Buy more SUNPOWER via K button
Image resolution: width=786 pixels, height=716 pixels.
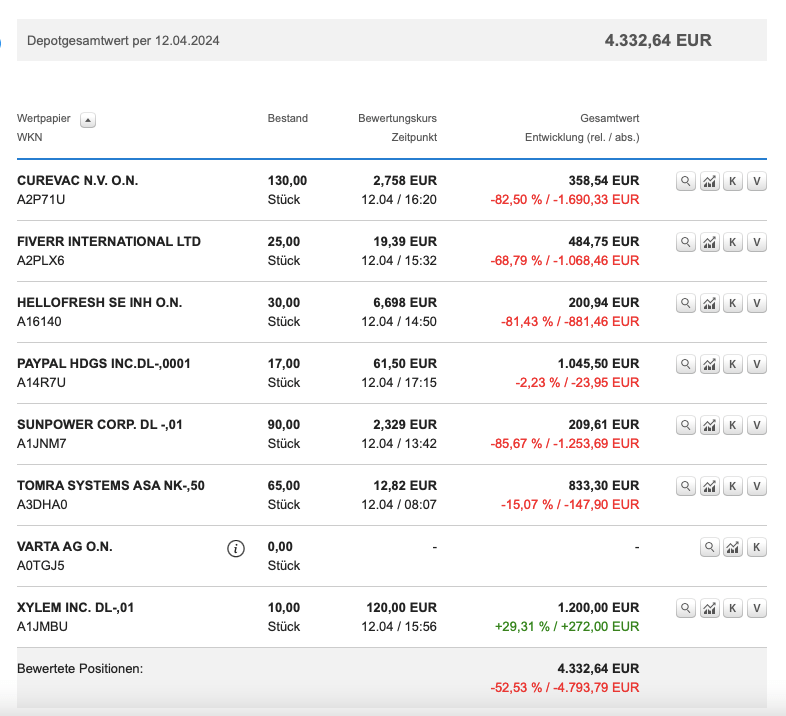click(733, 425)
